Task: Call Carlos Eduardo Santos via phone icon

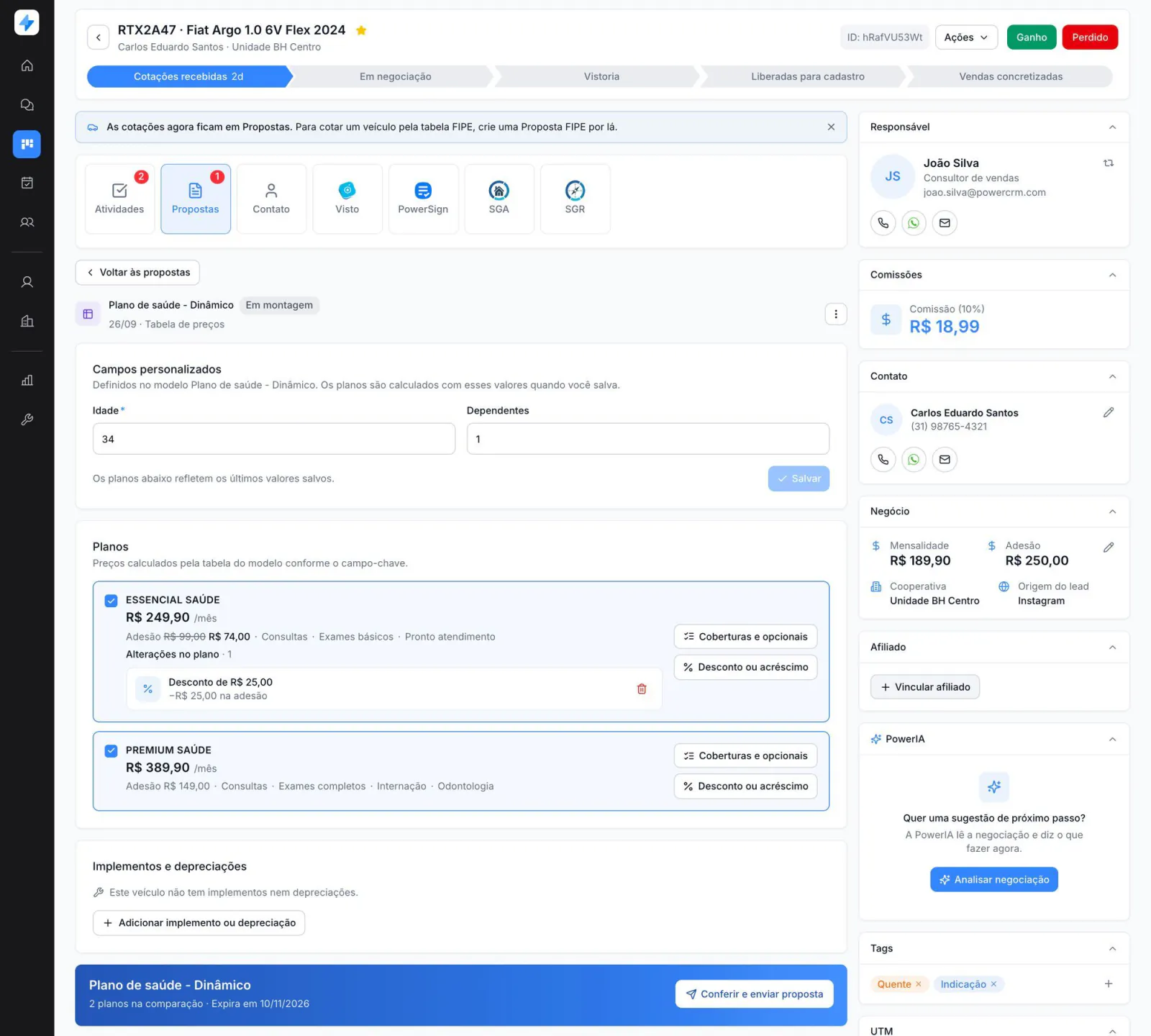Action: tap(883, 460)
